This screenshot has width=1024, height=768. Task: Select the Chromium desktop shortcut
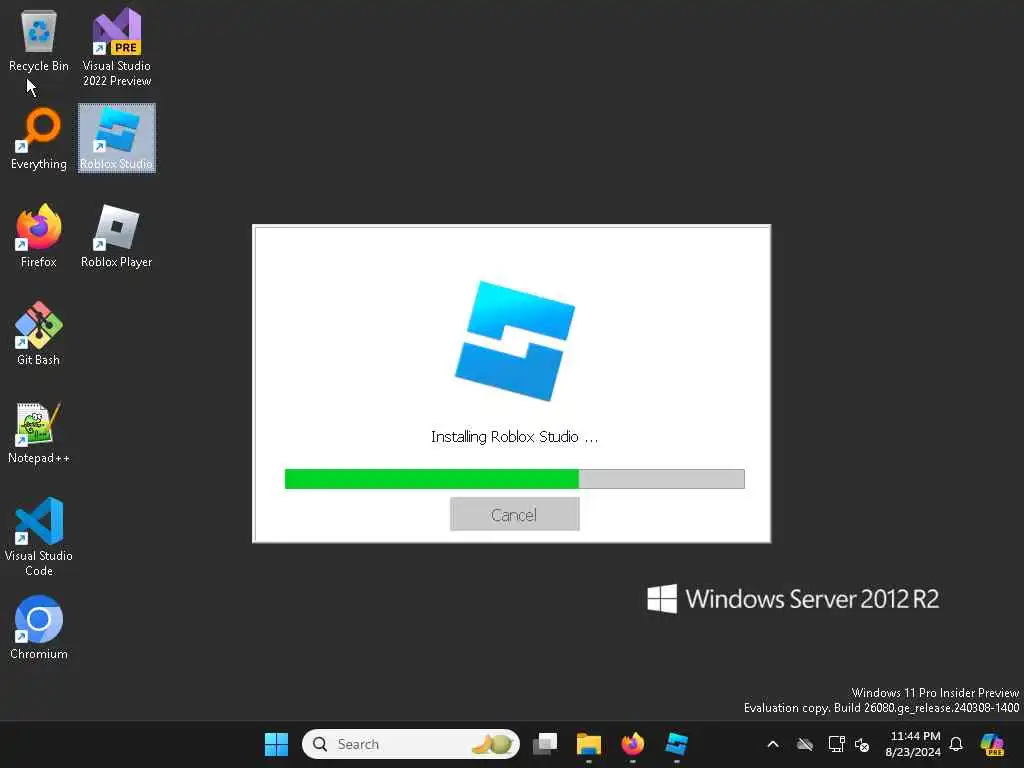point(39,628)
